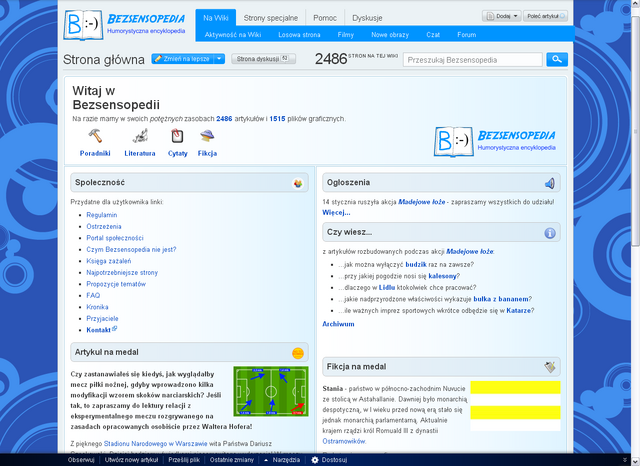Click the large Bezsensopedia logo in welcome box
640x466 pixels.
pos(495,141)
